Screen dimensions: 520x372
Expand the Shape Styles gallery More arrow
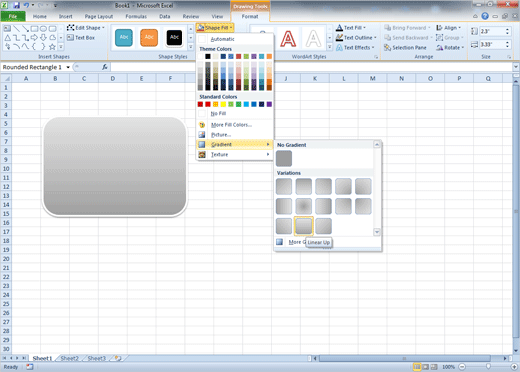(191, 47)
